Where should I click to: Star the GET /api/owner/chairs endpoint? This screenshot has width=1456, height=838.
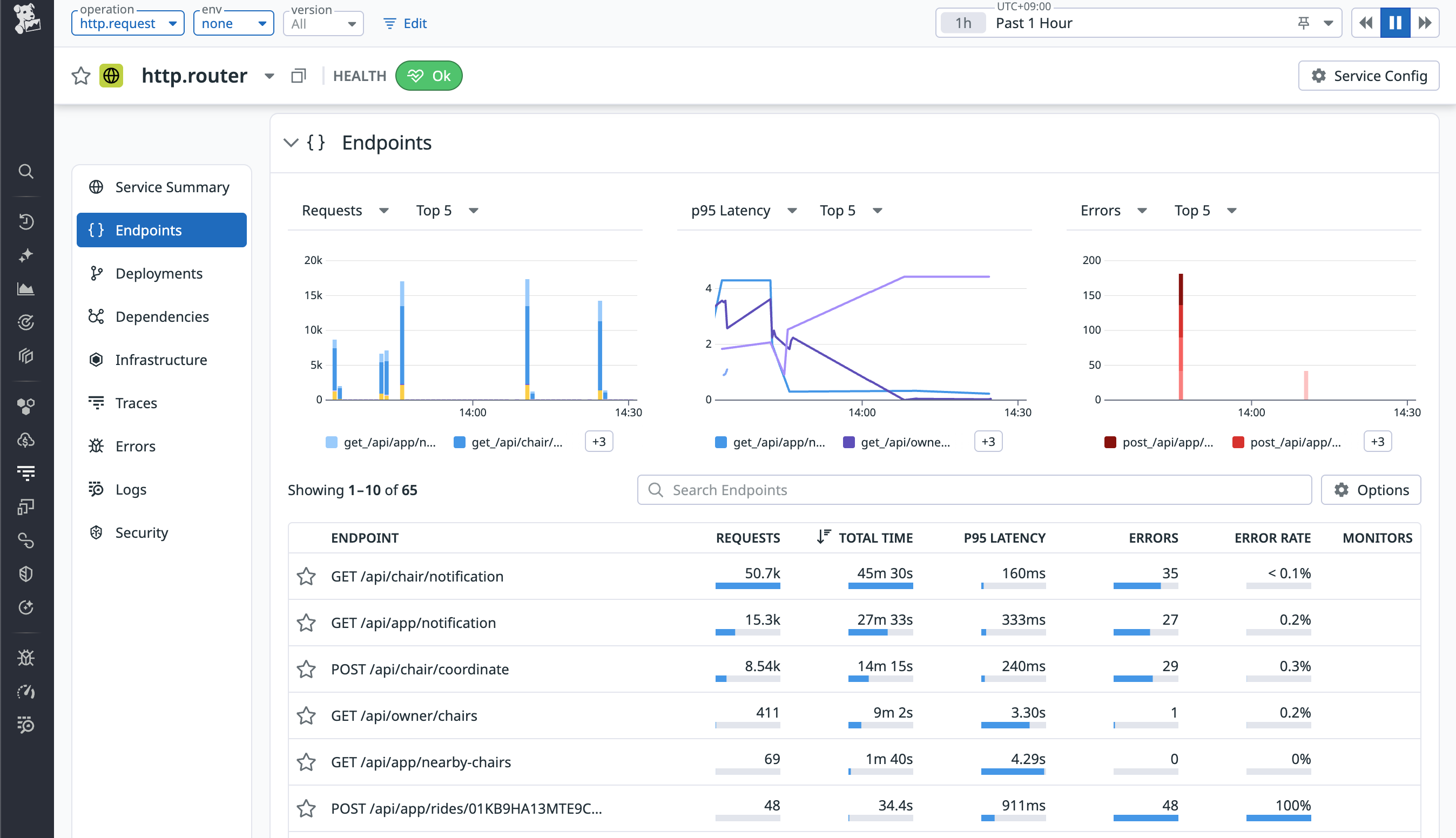[x=306, y=715]
